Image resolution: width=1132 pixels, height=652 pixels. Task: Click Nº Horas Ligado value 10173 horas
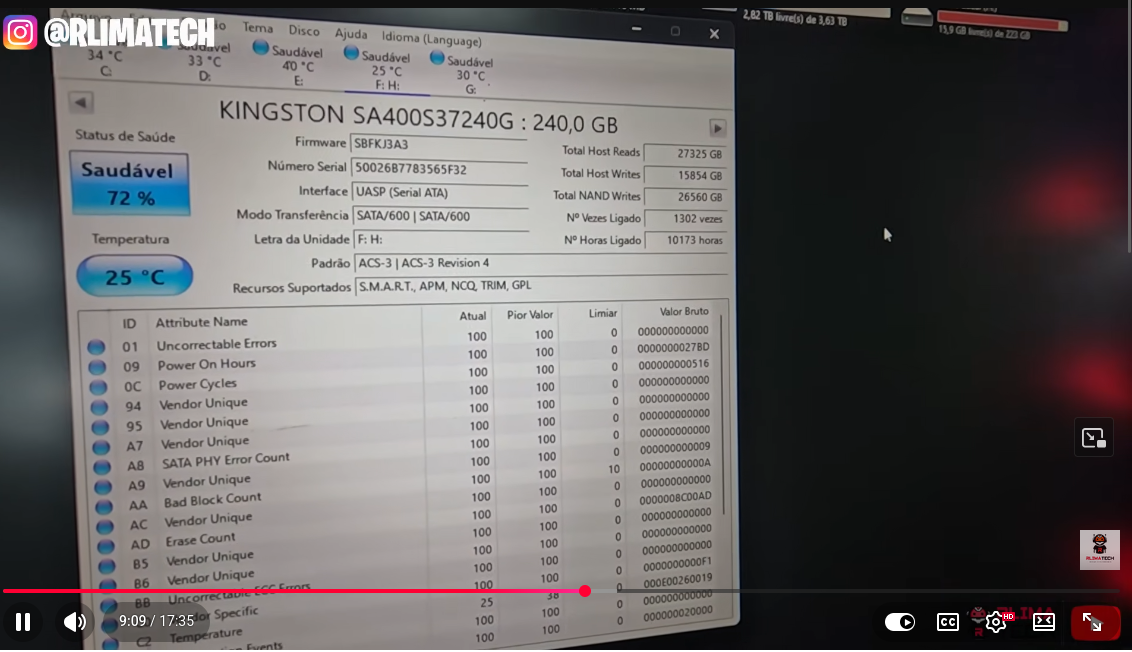[686, 240]
